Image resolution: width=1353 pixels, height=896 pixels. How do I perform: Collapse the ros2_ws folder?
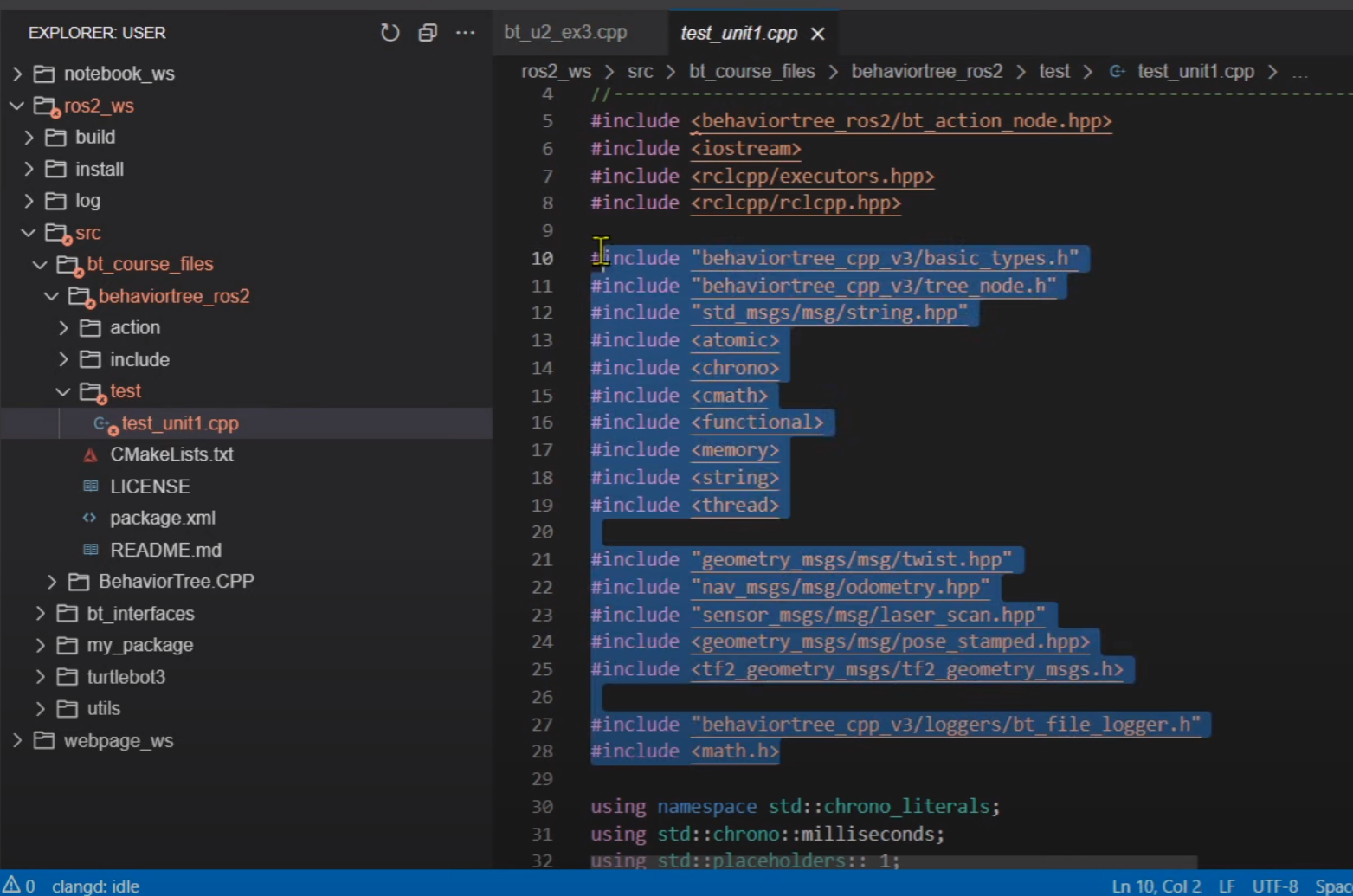pyautogui.click(x=98, y=106)
